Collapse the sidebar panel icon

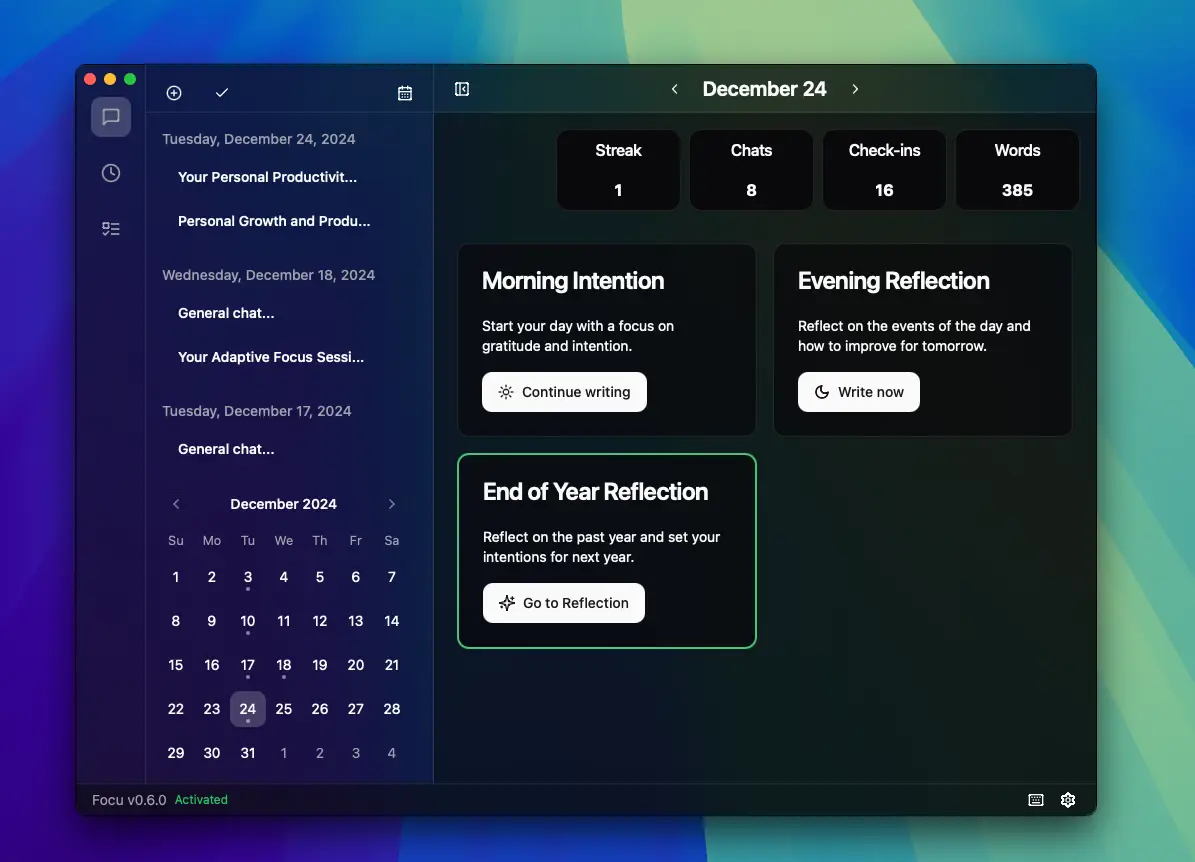pyautogui.click(x=462, y=89)
